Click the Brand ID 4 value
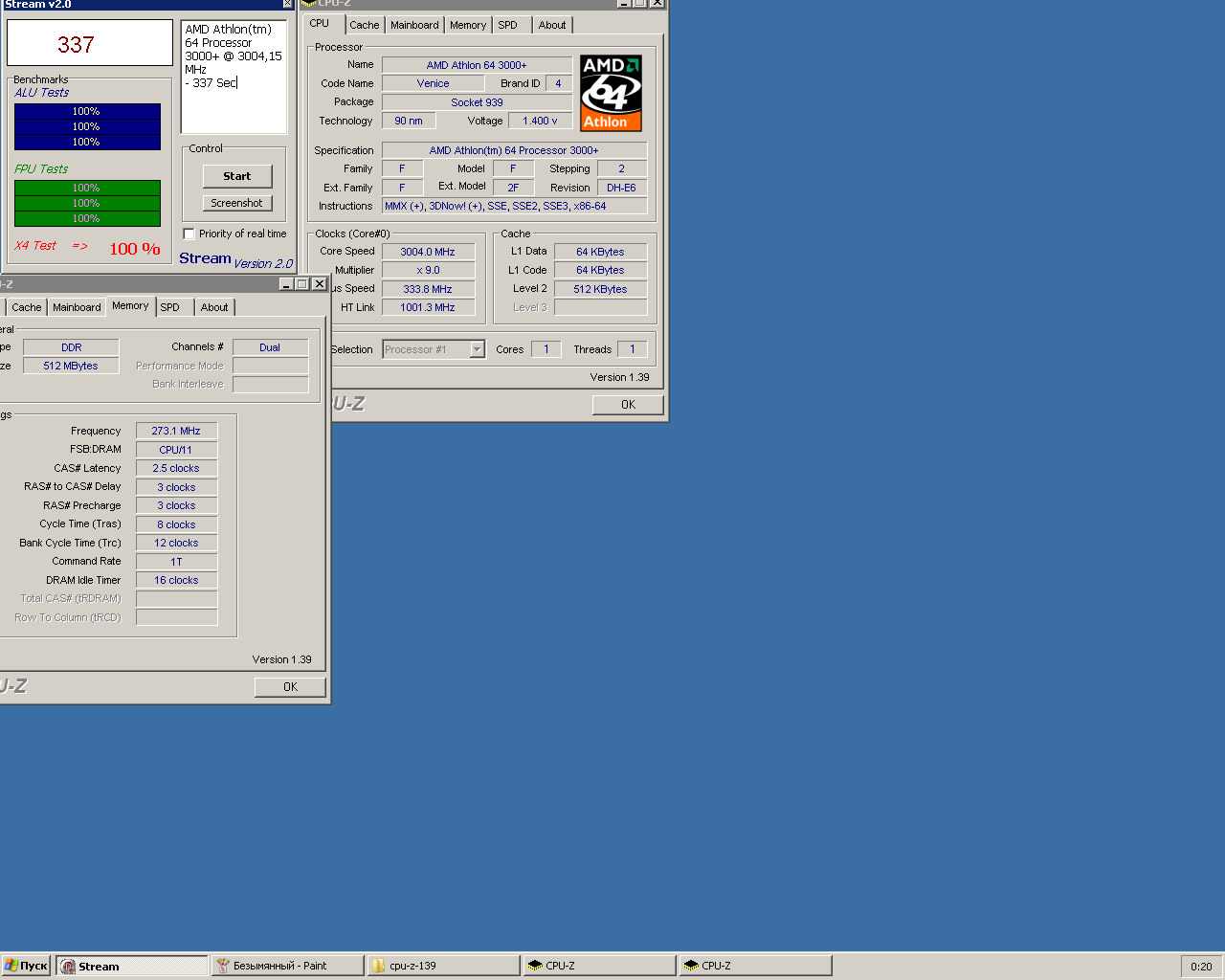 click(559, 83)
